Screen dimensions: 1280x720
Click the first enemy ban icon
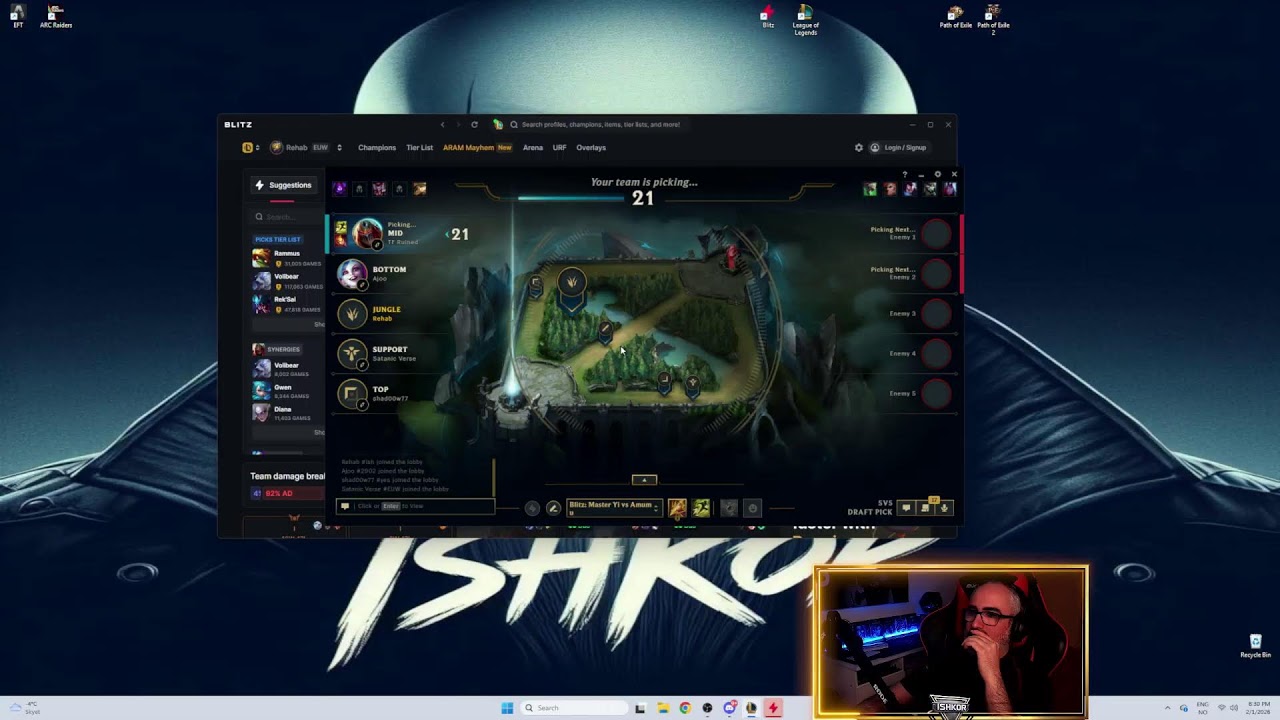click(870, 188)
